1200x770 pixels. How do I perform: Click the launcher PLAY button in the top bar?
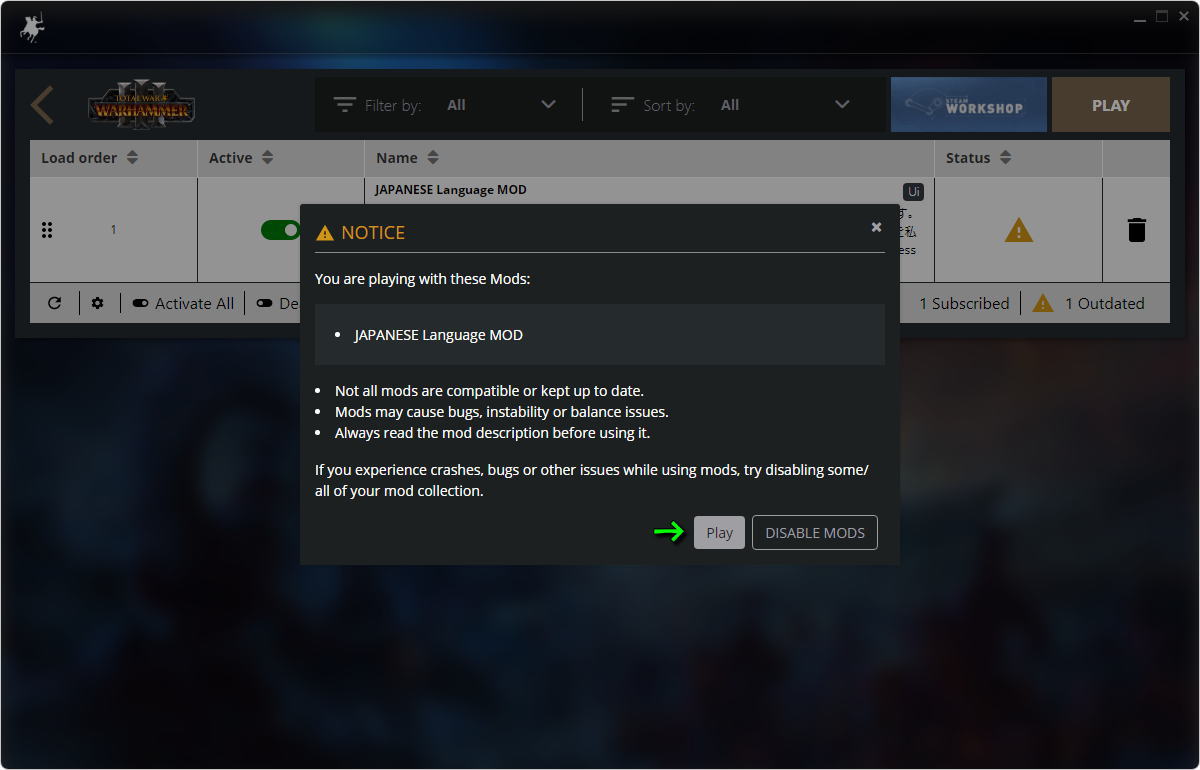point(1111,105)
